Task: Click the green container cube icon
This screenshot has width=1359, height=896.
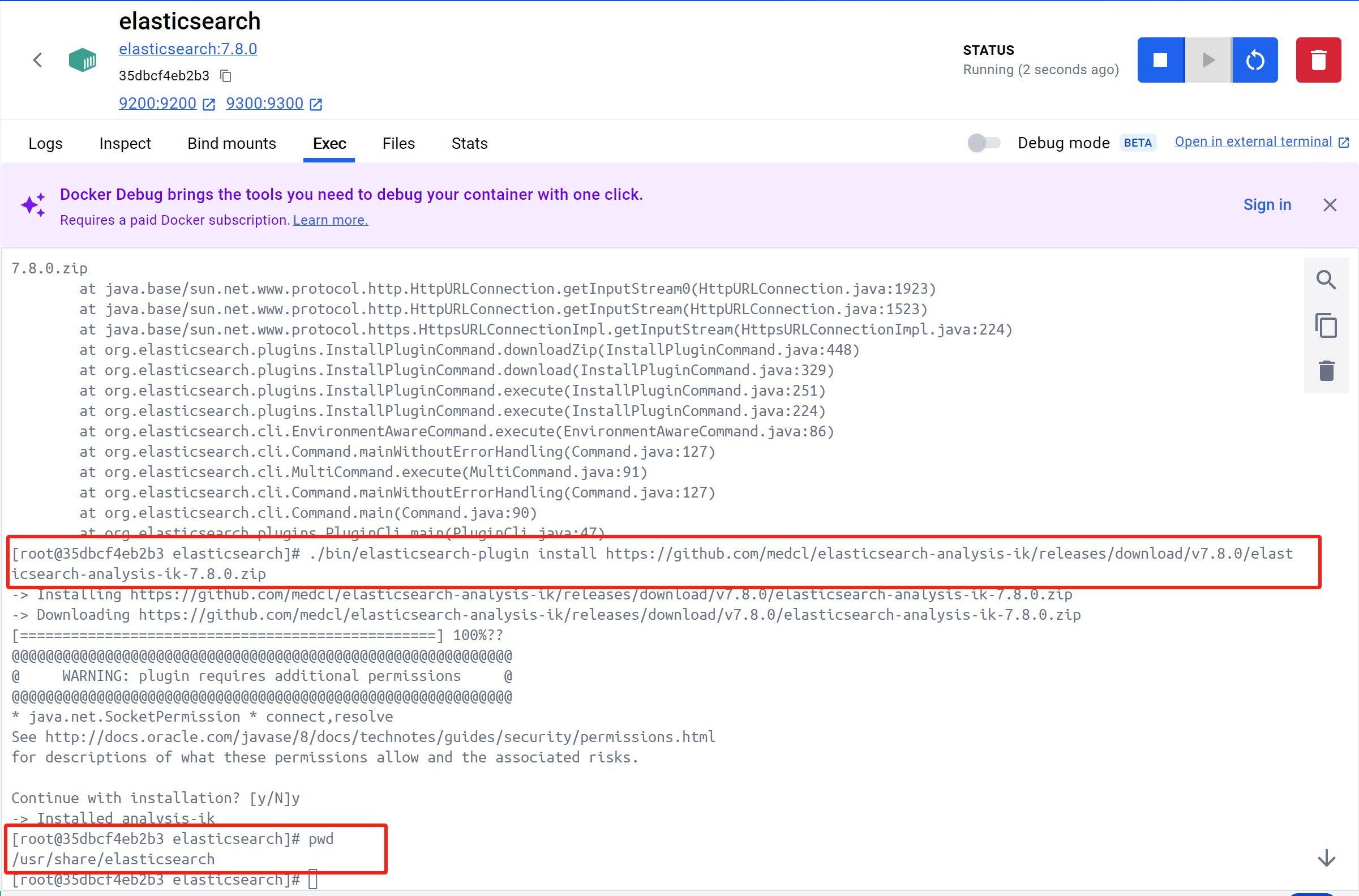Action: [83, 60]
